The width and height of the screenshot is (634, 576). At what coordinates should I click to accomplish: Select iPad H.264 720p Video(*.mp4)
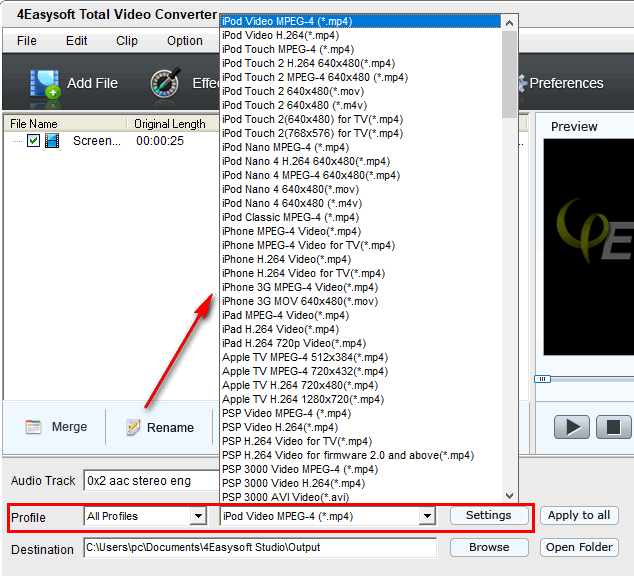pos(361,343)
